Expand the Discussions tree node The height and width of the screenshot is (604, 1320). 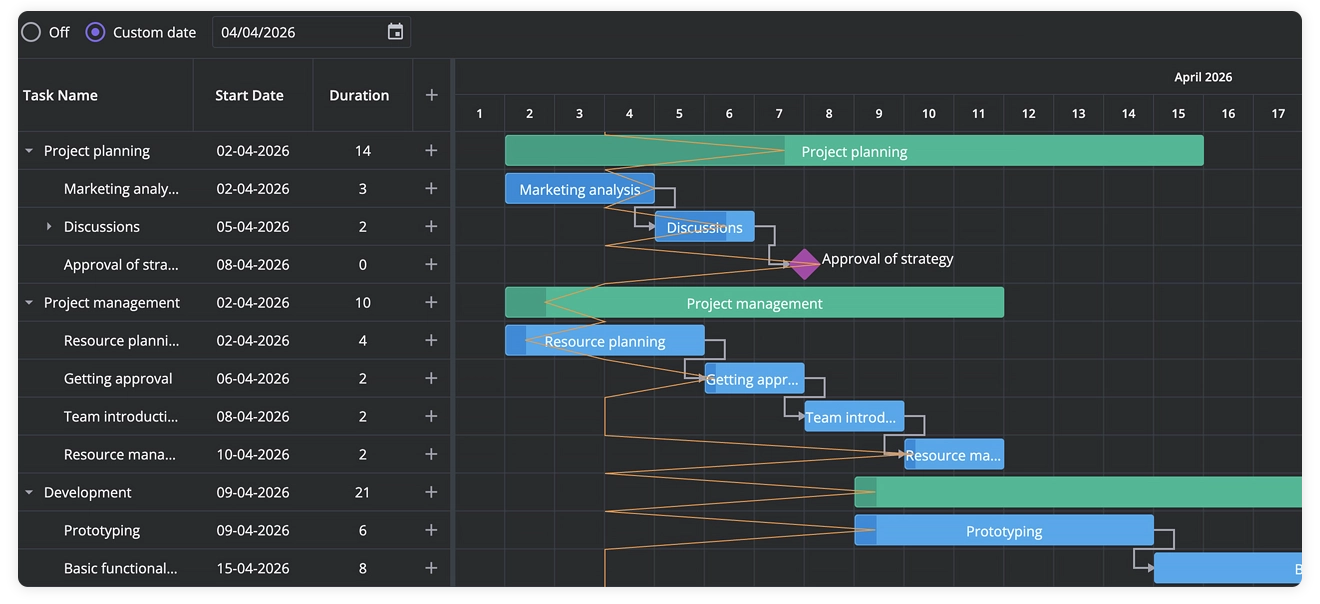coord(49,227)
